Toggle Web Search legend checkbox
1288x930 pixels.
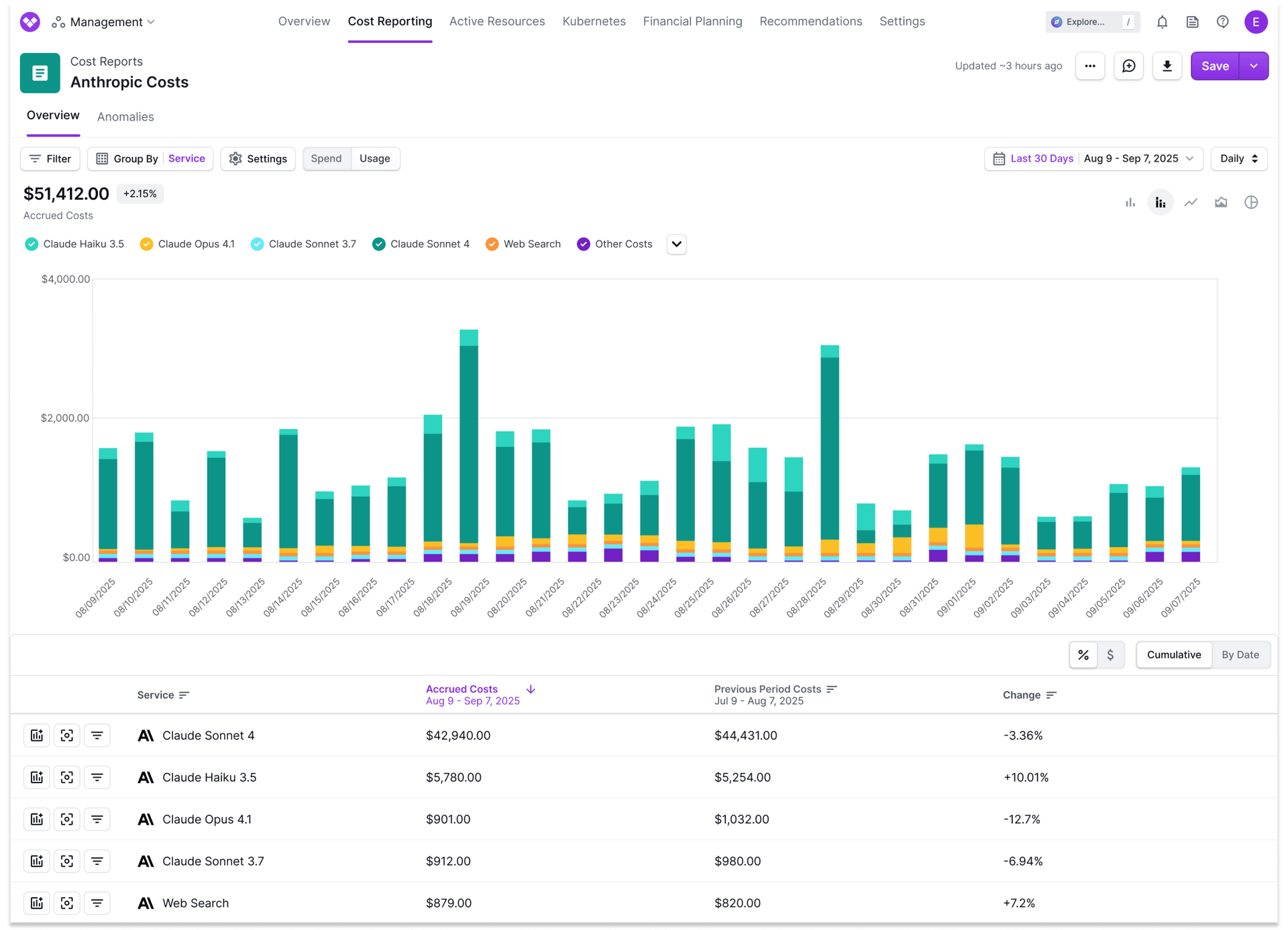pyautogui.click(x=492, y=244)
